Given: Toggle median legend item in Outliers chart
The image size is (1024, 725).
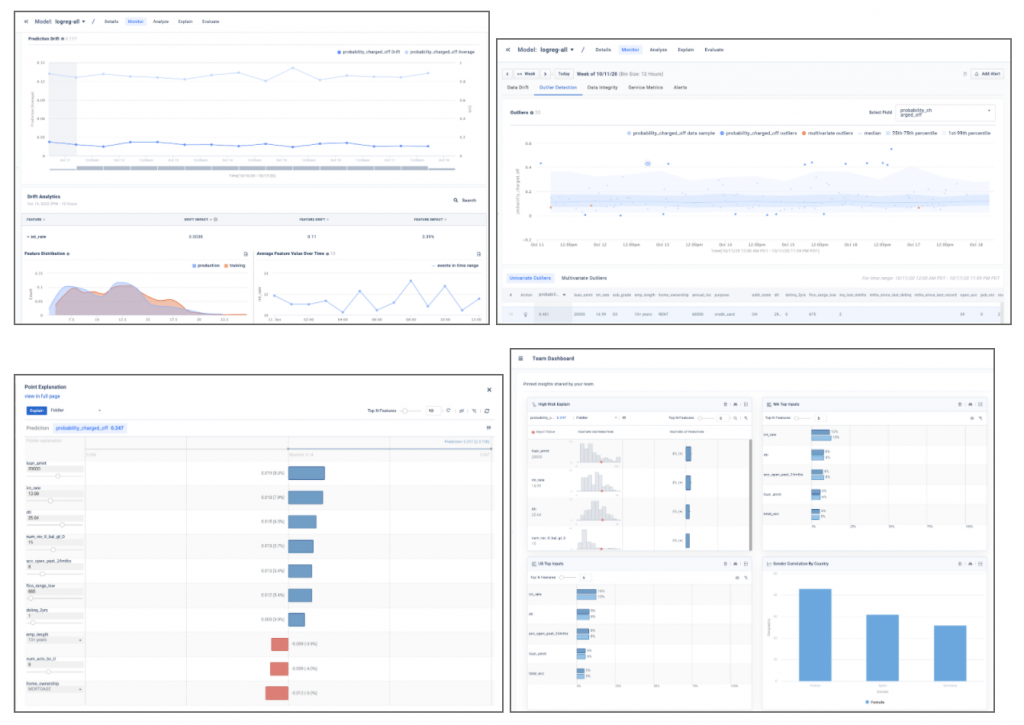Looking at the screenshot, I should pyautogui.click(x=869, y=133).
